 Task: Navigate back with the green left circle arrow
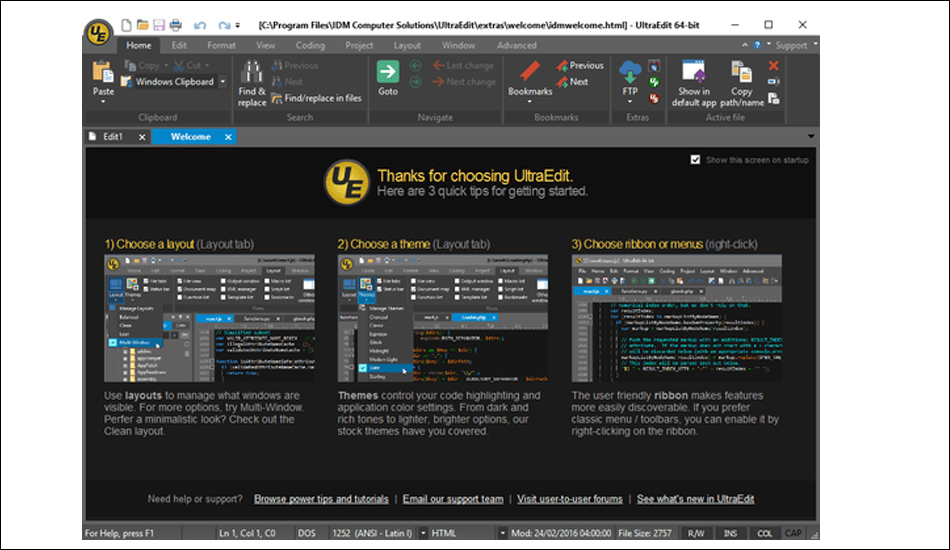click(x=416, y=65)
